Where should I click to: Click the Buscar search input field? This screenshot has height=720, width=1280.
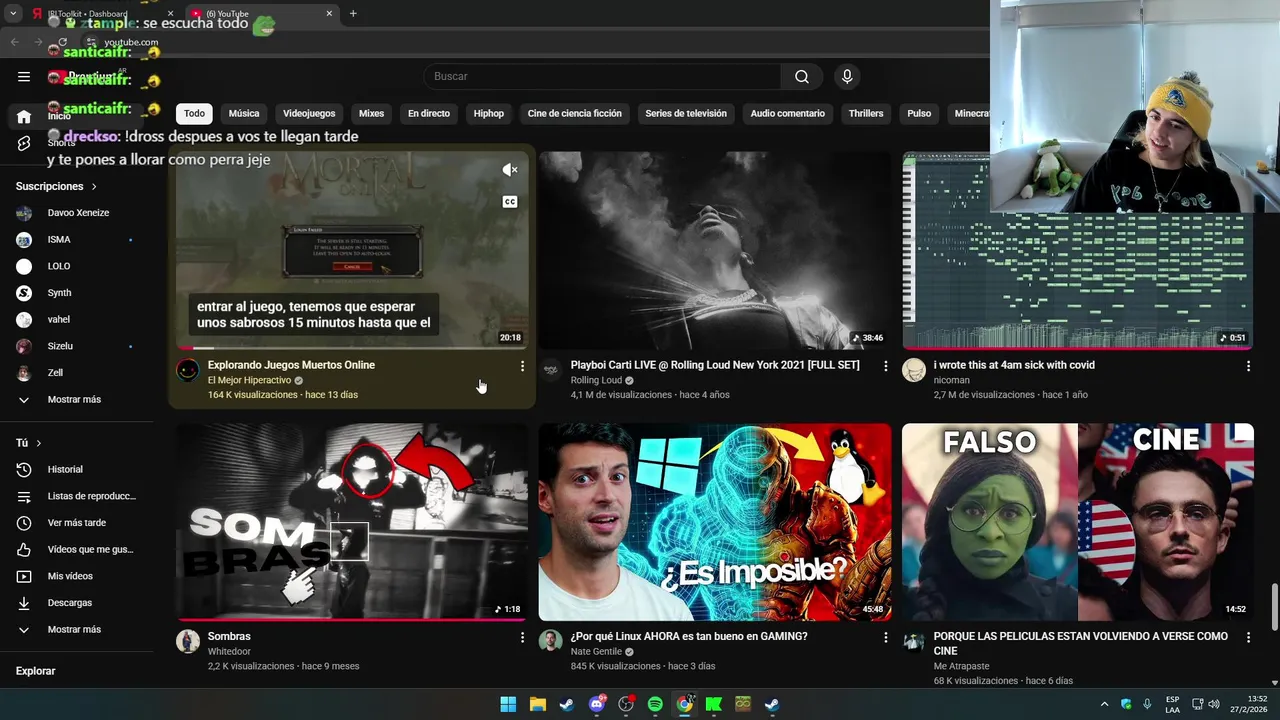pos(602,76)
